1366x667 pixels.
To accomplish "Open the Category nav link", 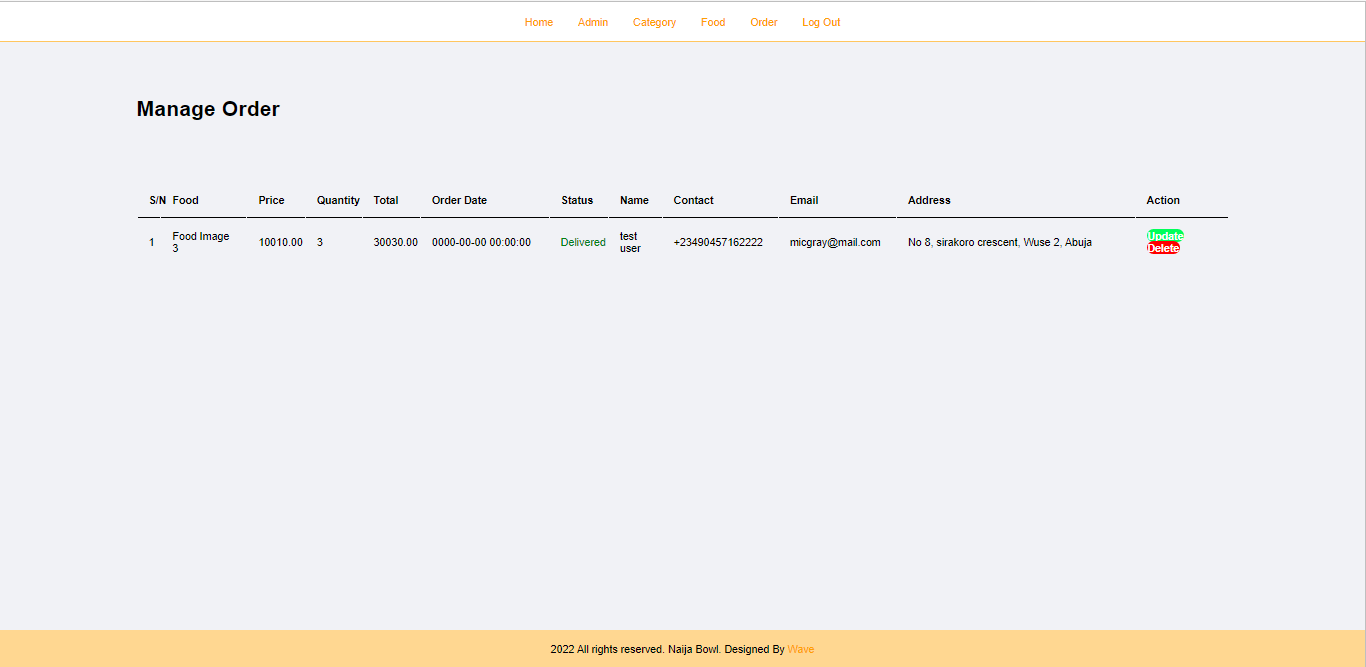I will (x=654, y=22).
